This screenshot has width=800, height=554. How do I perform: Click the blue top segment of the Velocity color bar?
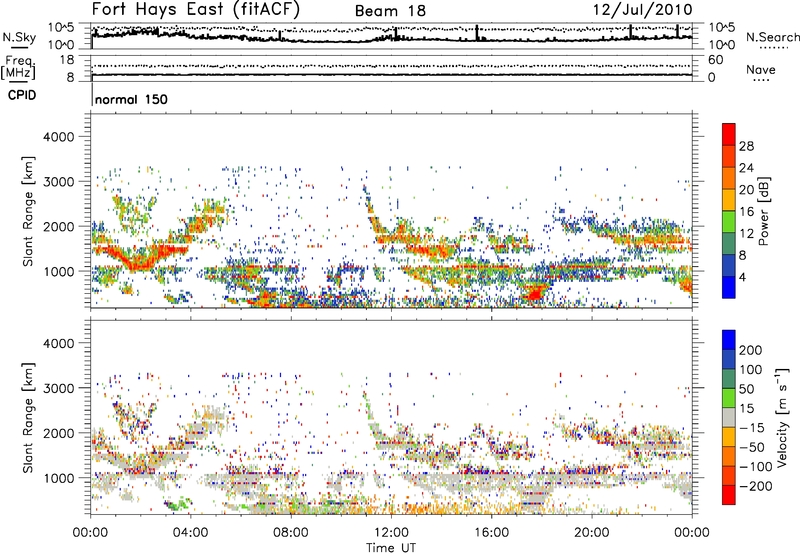click(x=729, y=340)
